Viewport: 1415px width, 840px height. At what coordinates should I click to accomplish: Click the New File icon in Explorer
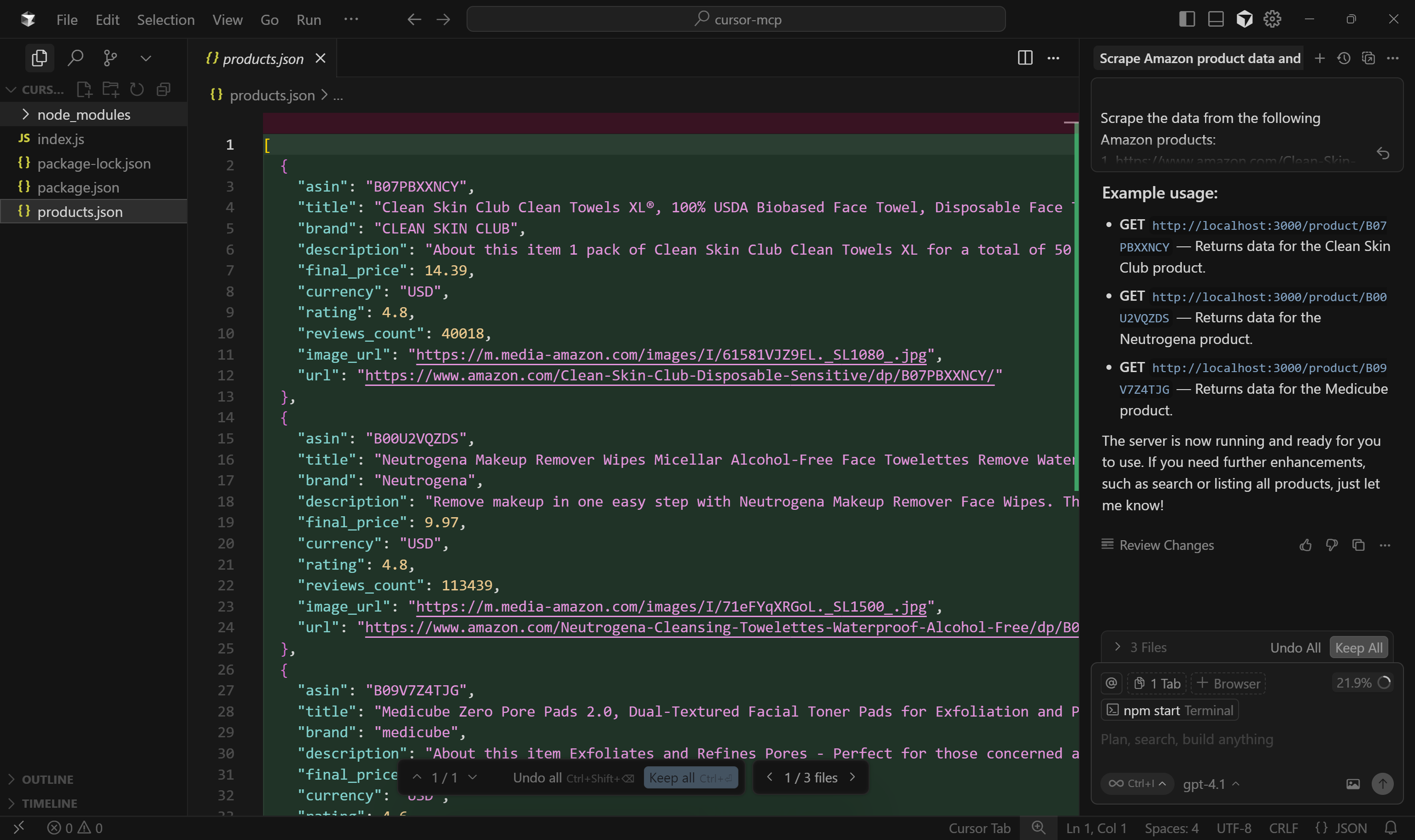pos(84,89)
